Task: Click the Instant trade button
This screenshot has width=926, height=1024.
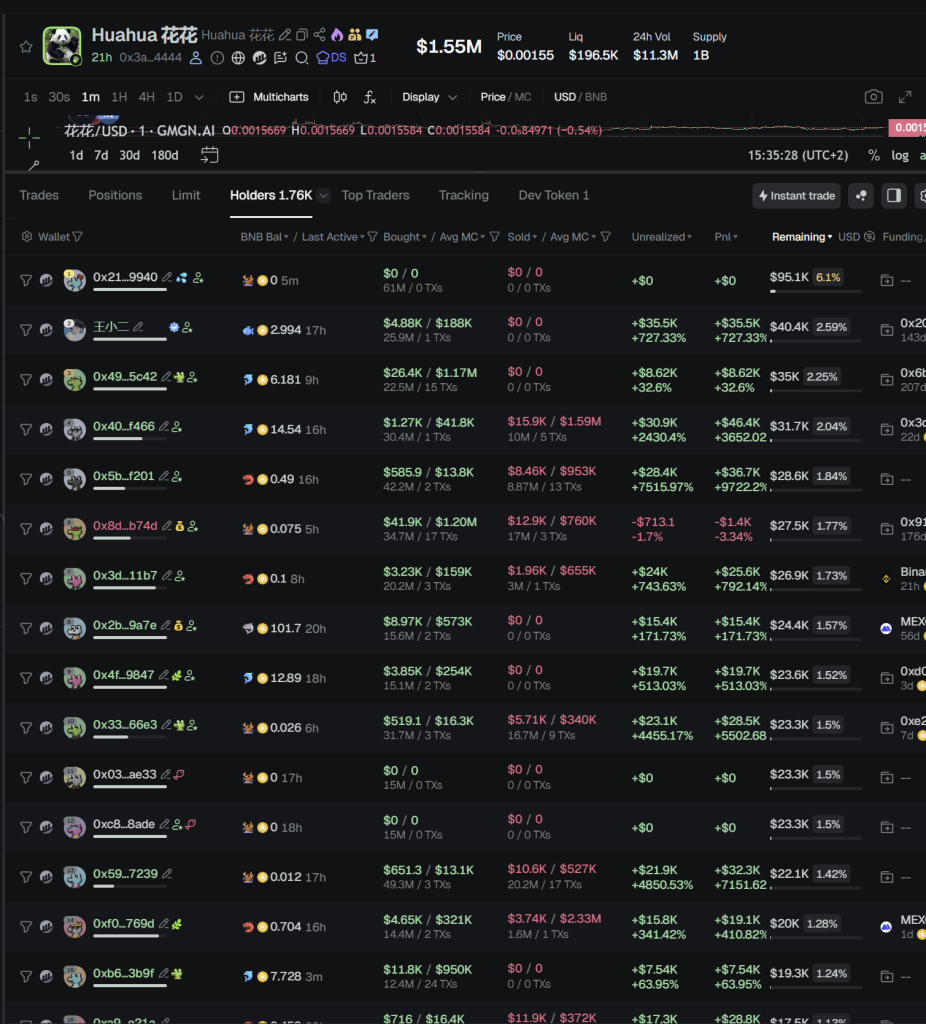Action: pyautogui.click(x=797, y=196)
